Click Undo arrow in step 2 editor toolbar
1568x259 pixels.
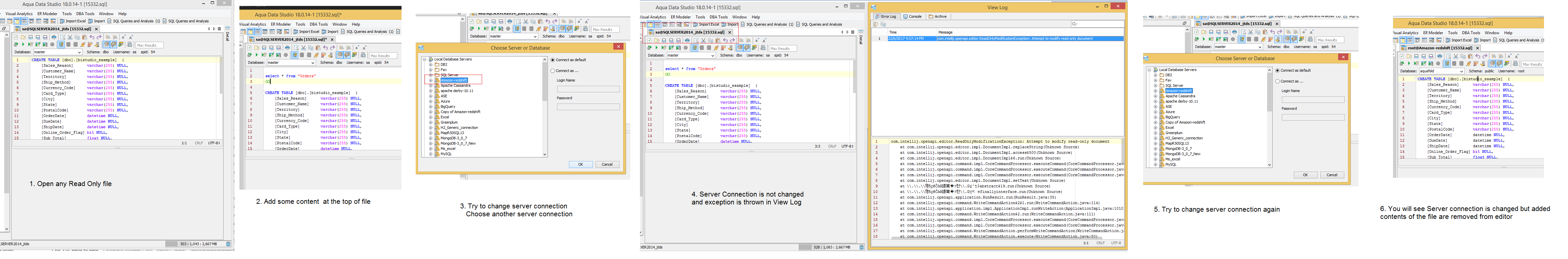(325, 47)
